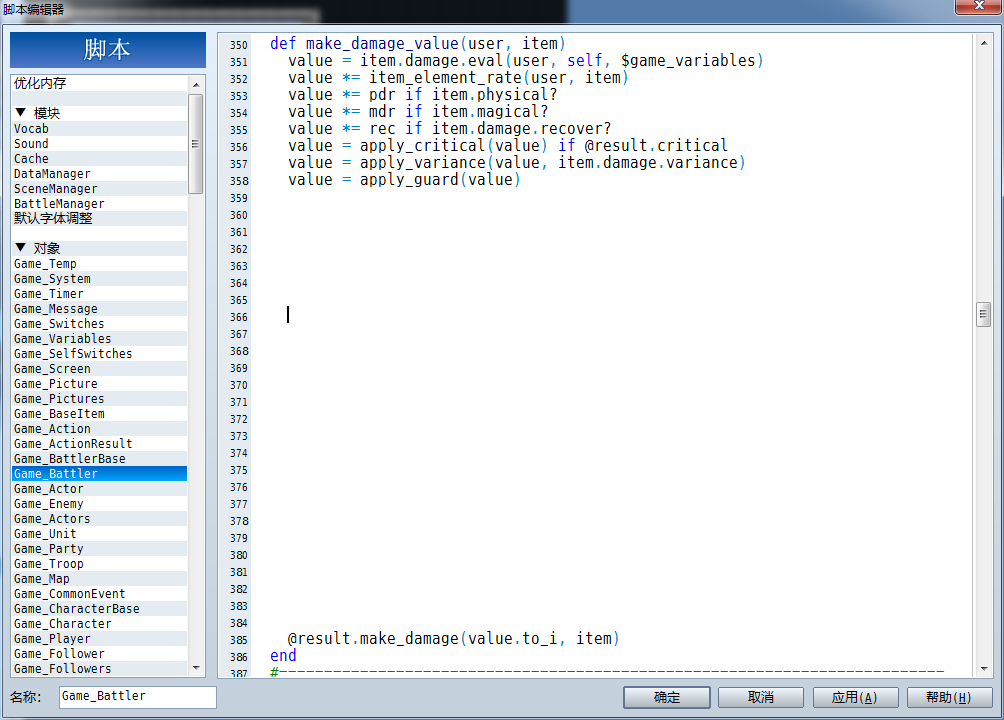
Task: Click the 取消 (Cancel) button
Action: click(x=761, y=697)
